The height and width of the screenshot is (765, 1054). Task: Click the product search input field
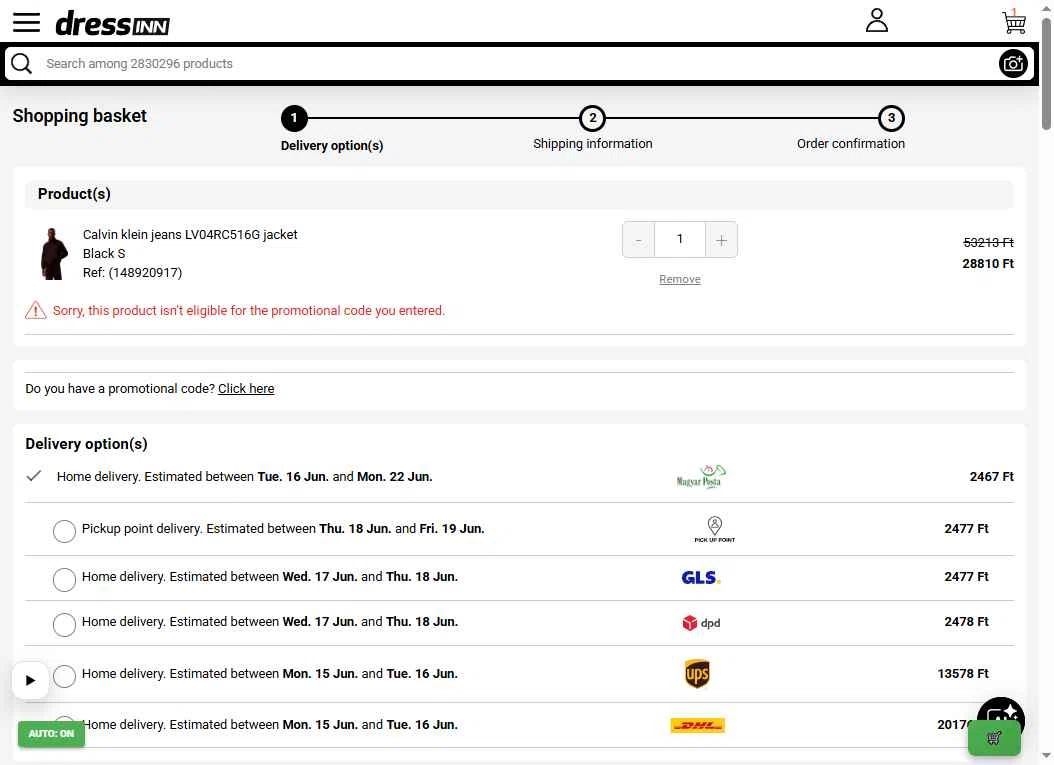point(518,64)
